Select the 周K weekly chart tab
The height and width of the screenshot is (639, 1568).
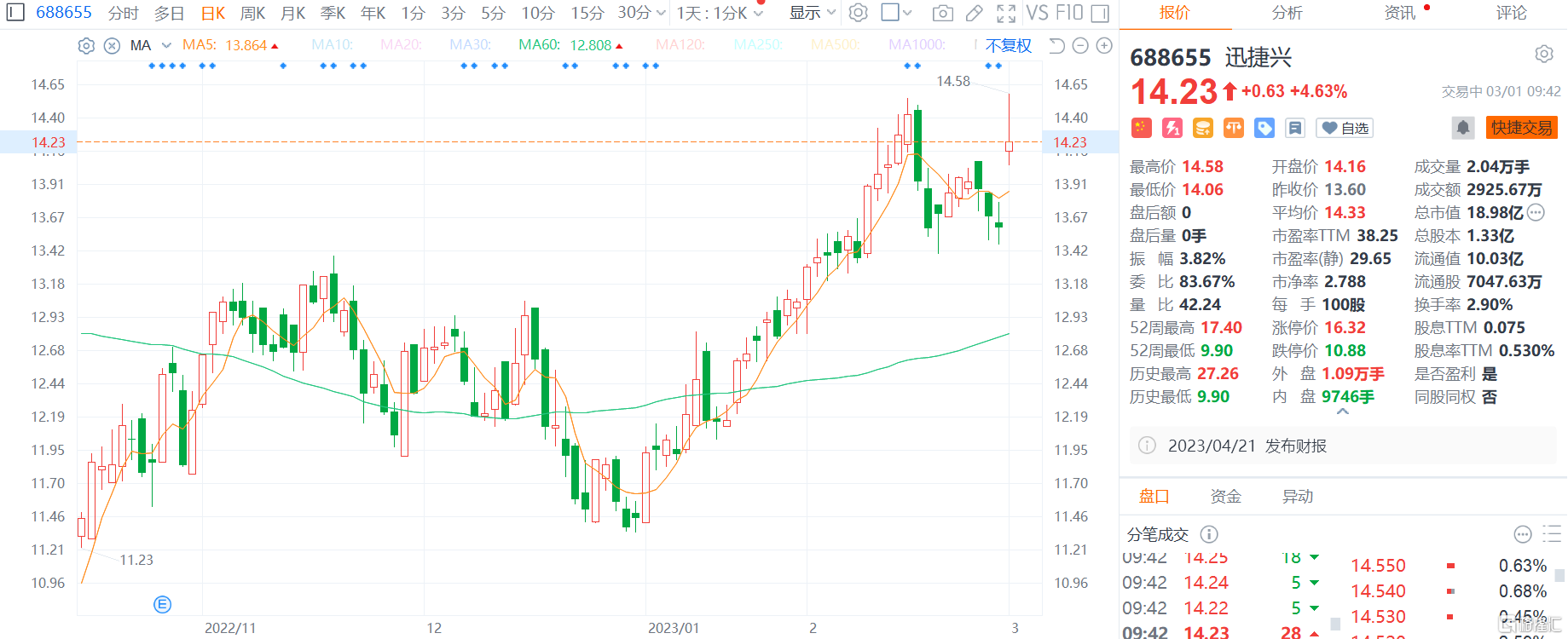252,13
